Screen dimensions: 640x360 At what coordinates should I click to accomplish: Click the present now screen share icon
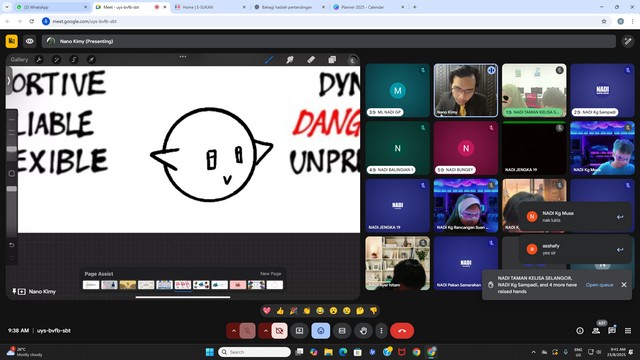click(299, 331)
